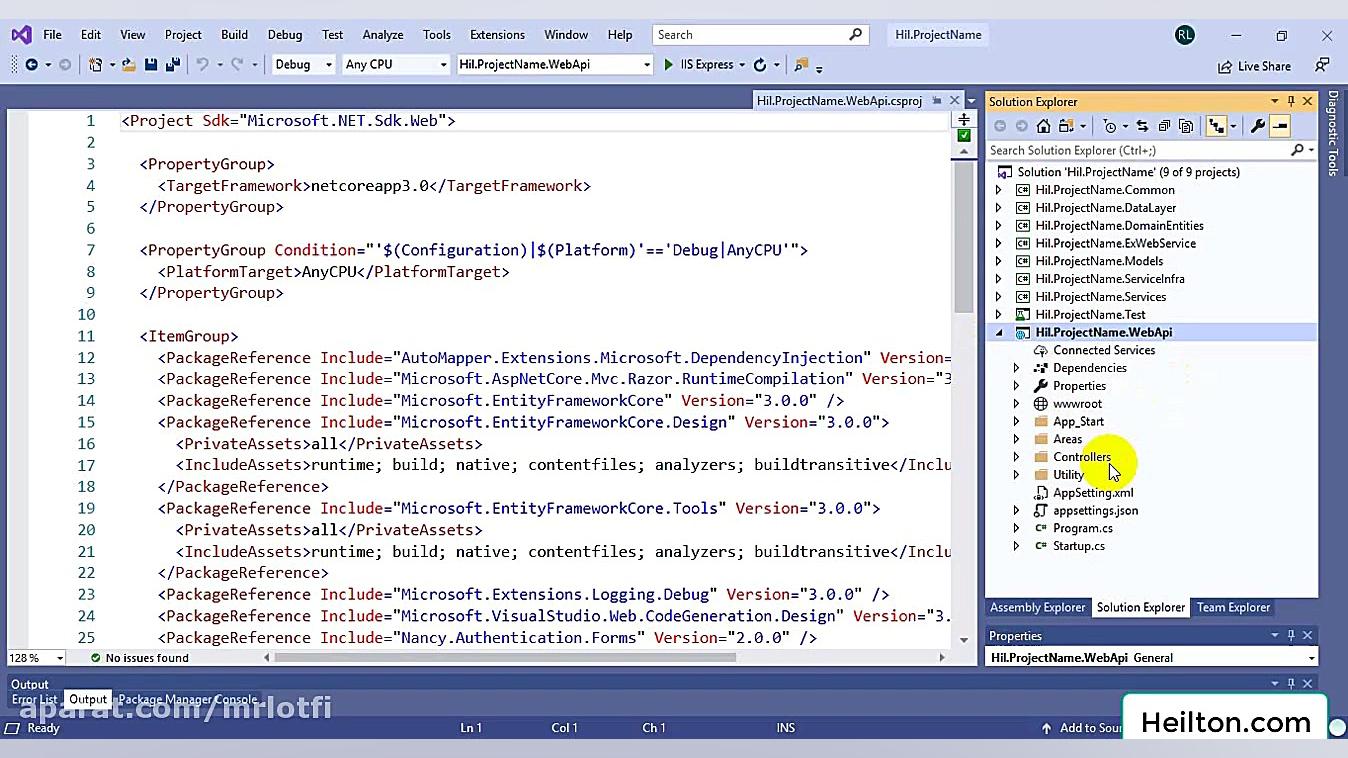Click the New Project toolbar icon
The height and width of the screenshot is (758, 1348).
pos(95,65)
